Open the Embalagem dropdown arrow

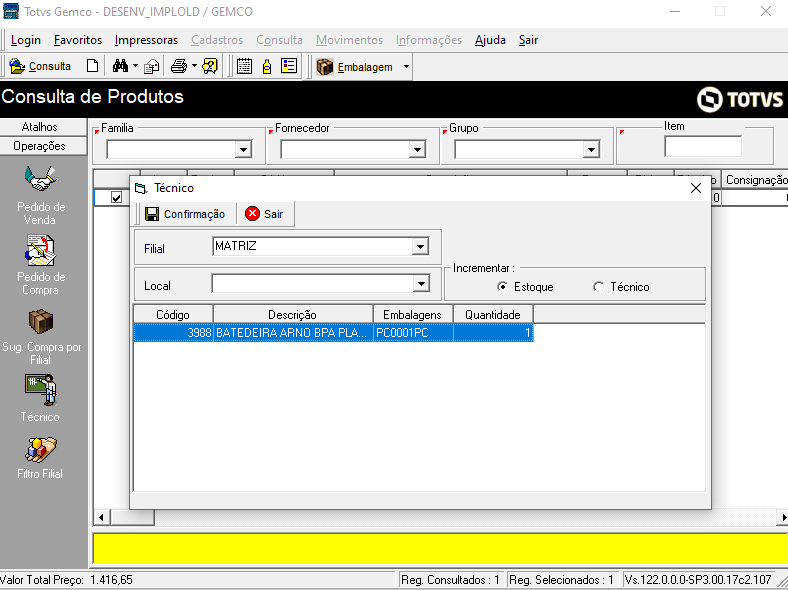coord(406,66)
